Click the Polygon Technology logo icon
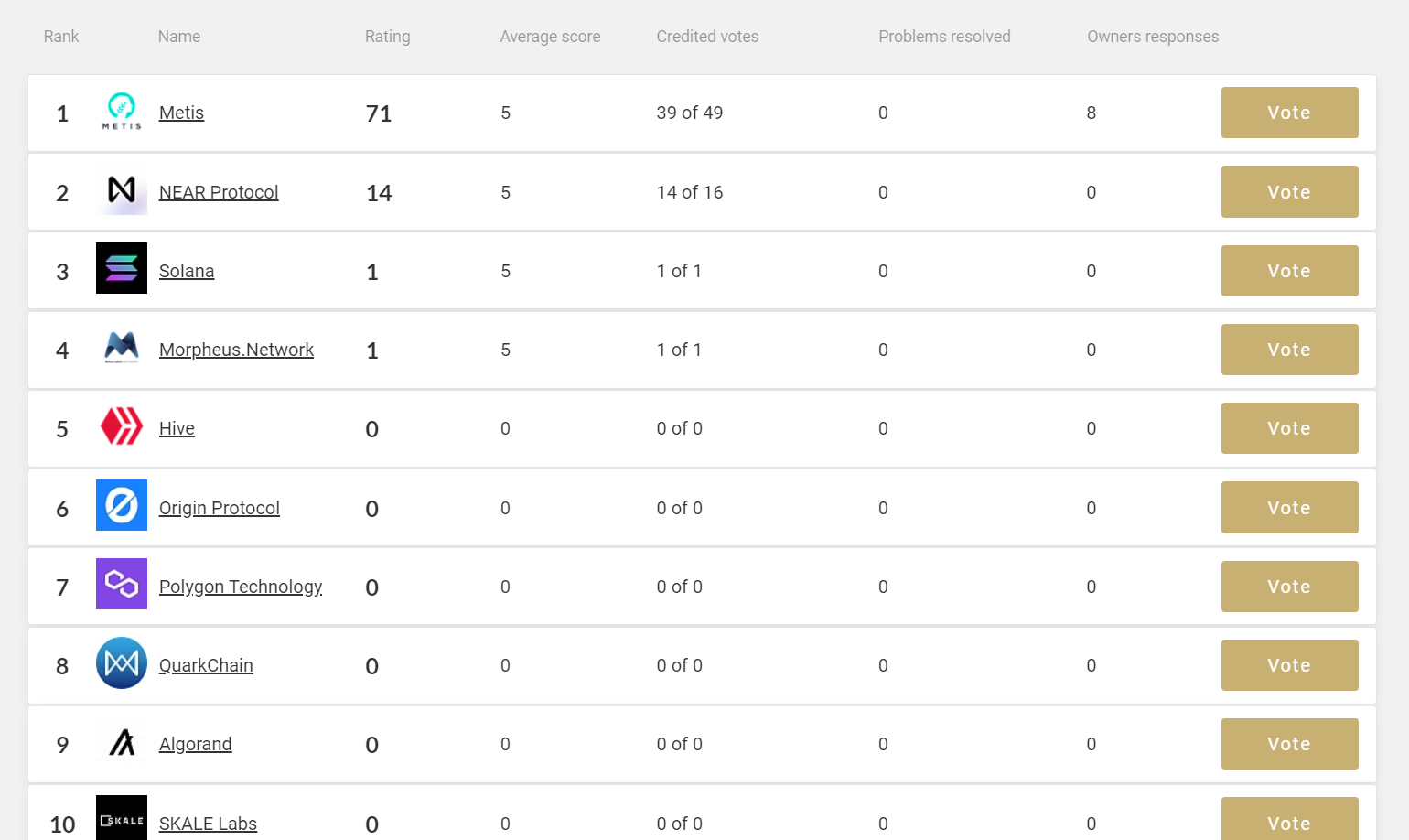Viewport: 1409px width, 840px height. 122,584
